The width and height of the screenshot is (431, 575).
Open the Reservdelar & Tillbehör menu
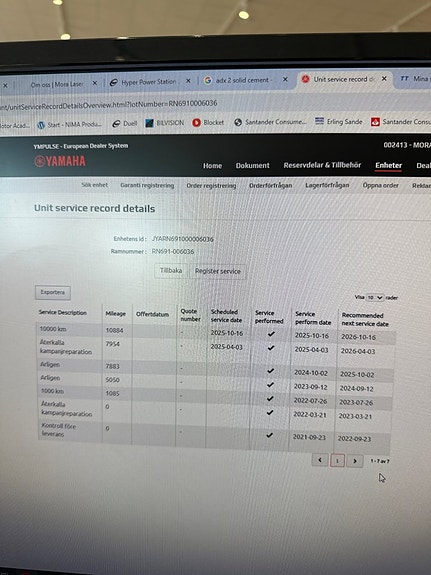(322, 165)
